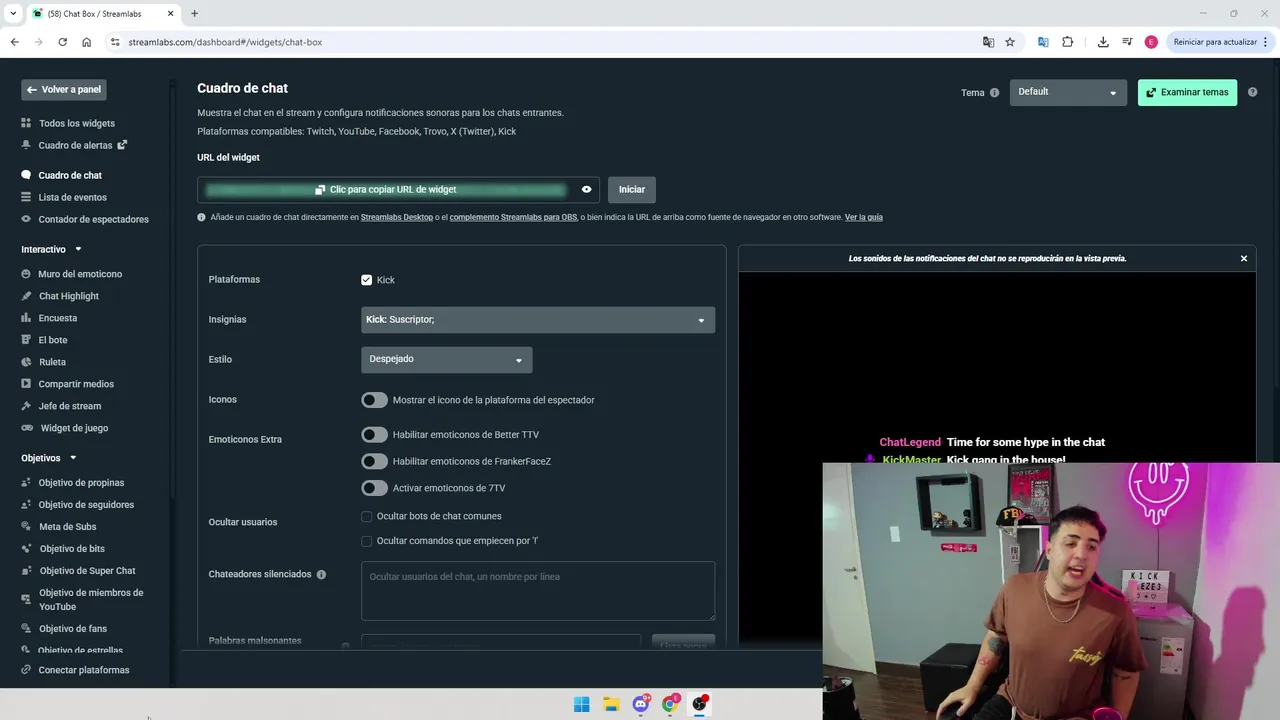Bookmark this page with star icon
This screenshot has height=720, width=1280.
tap(1010, 42)
